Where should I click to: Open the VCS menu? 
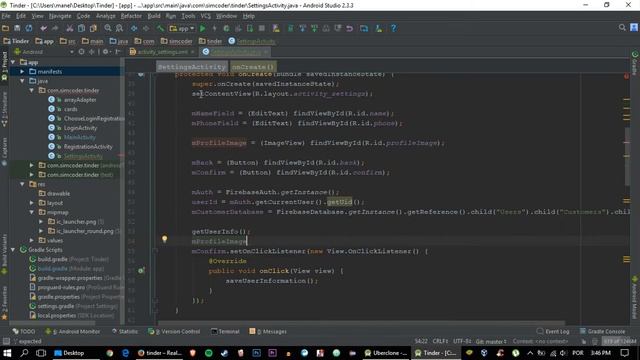coord(206,16)
